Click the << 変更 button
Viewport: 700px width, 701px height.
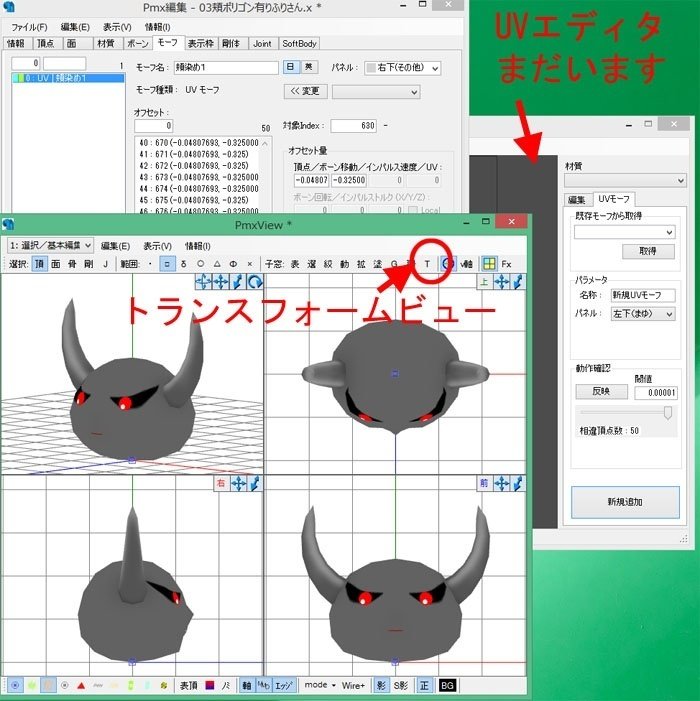[306, 92]
